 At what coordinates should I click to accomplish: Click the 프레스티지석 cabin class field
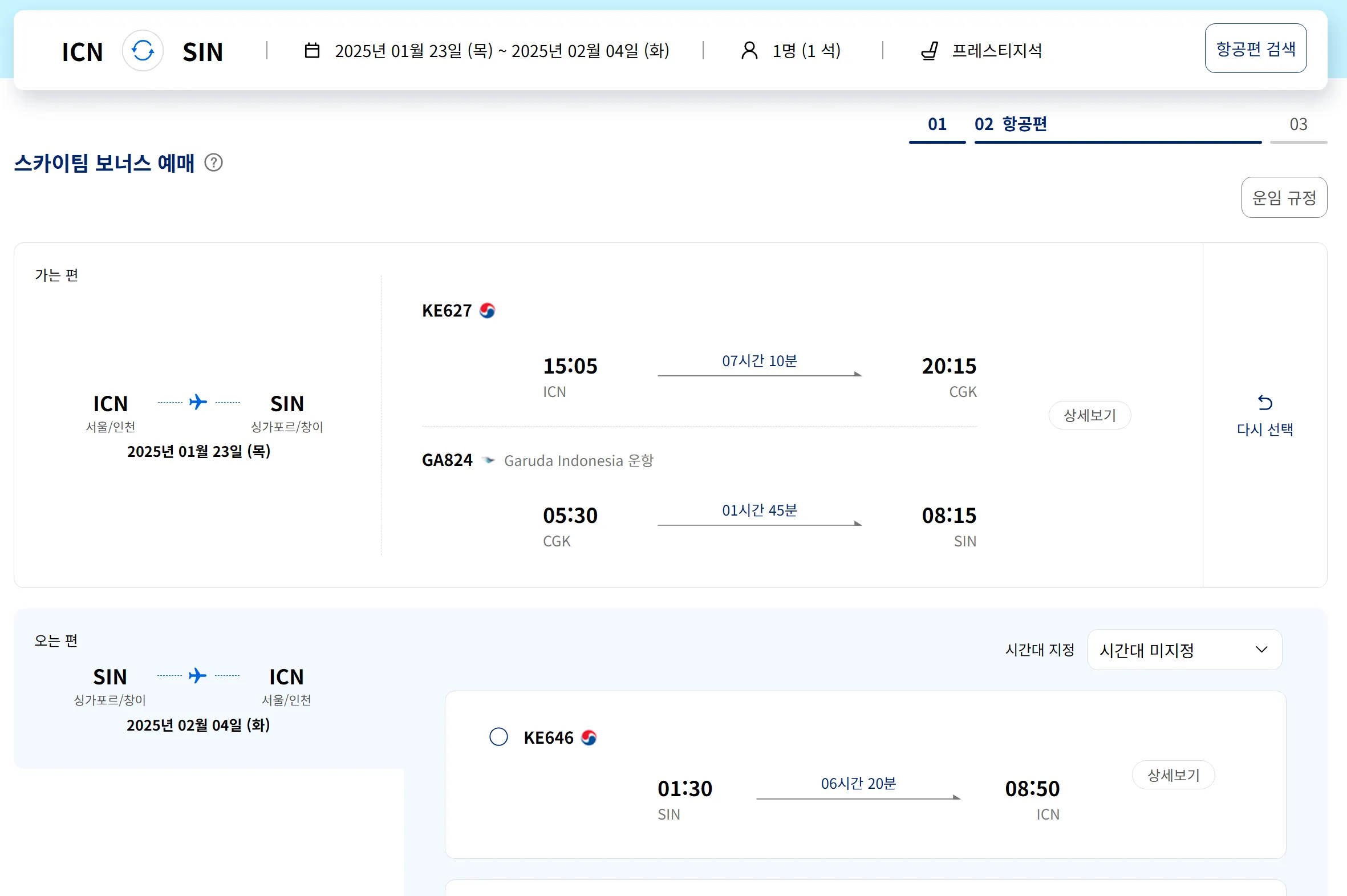click(996, 51)
